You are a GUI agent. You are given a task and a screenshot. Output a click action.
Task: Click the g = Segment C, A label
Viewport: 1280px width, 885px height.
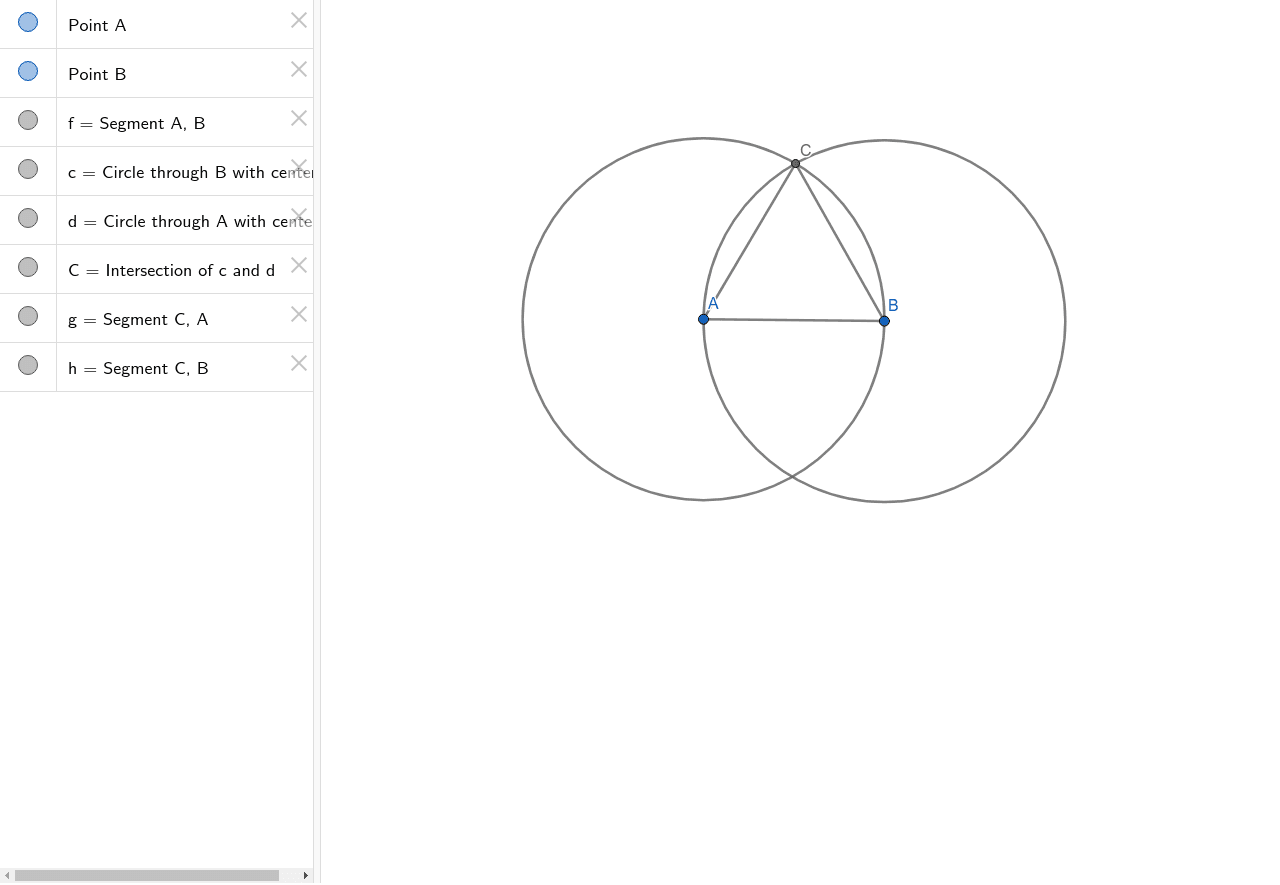coord(138,319)
